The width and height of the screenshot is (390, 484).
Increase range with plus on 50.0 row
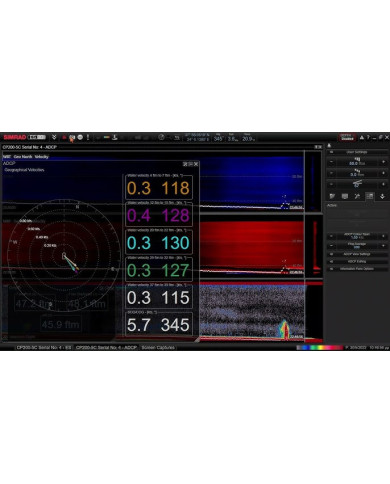pos(383,162)
